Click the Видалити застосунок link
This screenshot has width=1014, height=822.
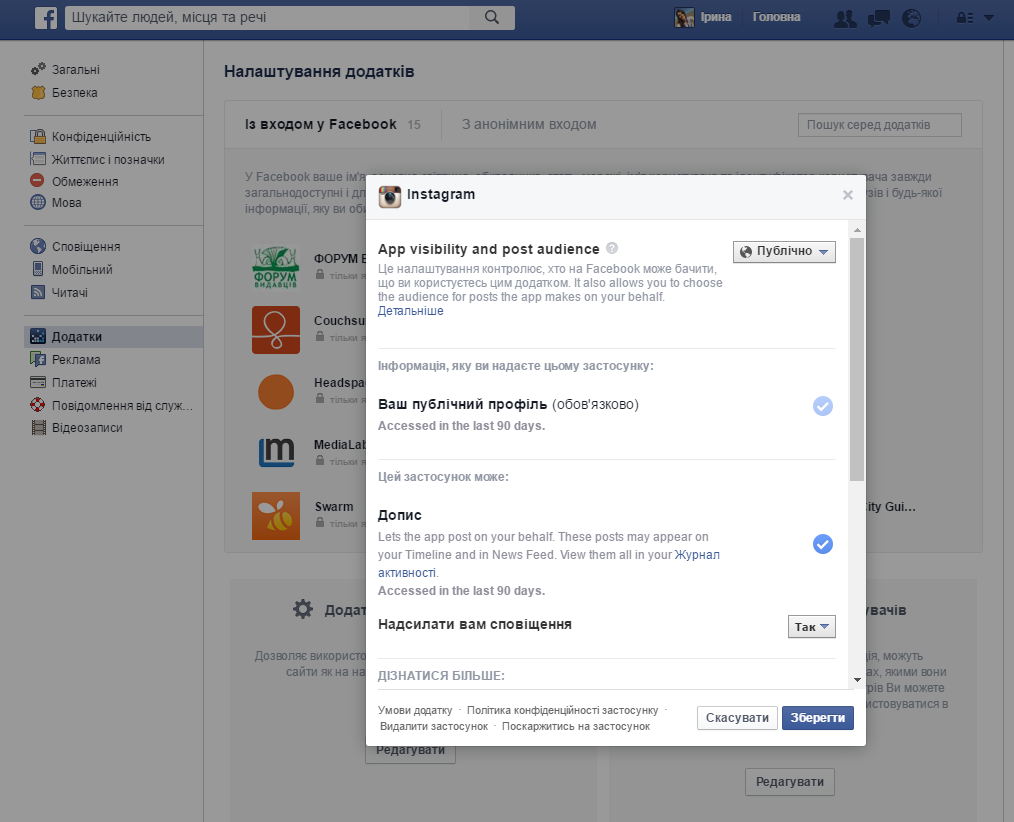pos(434,726)
